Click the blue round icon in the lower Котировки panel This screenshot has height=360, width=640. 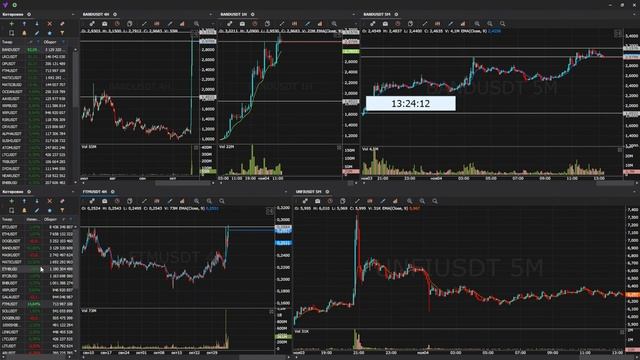50,210
